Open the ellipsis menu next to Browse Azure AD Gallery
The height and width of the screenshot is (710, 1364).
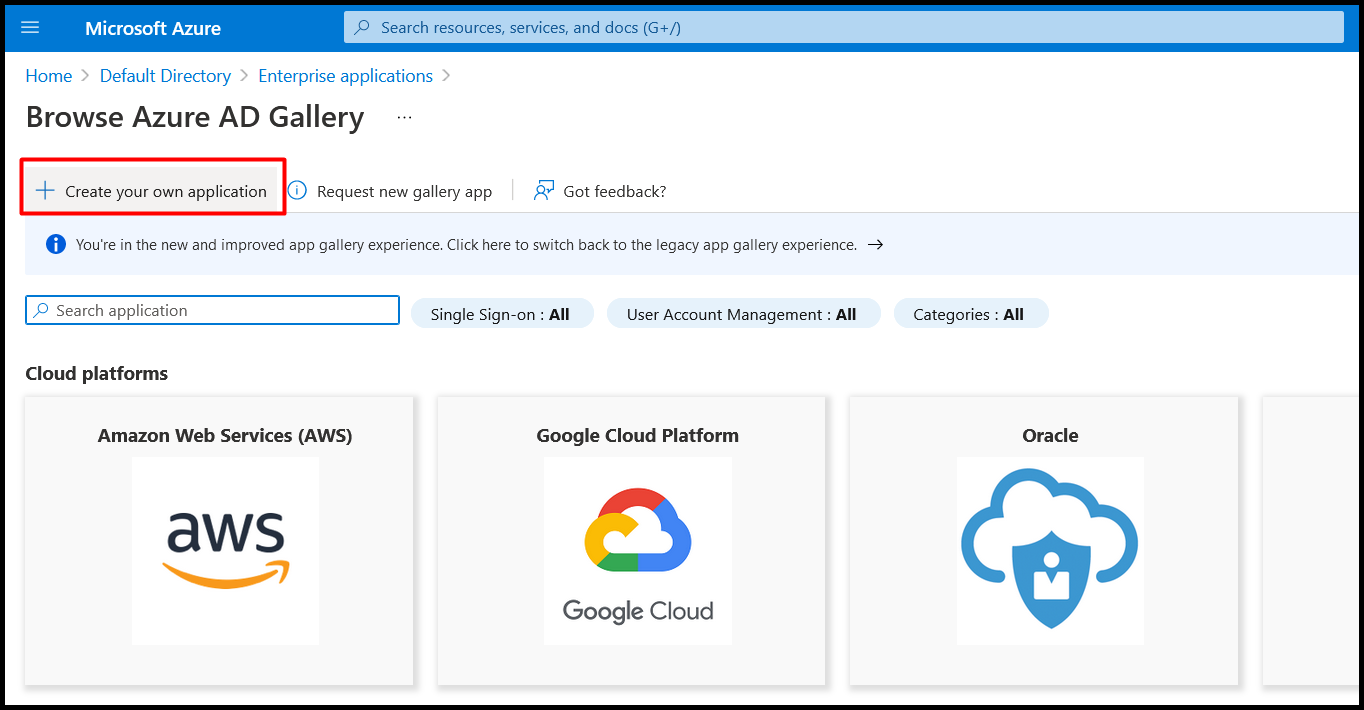pos(404,117)
